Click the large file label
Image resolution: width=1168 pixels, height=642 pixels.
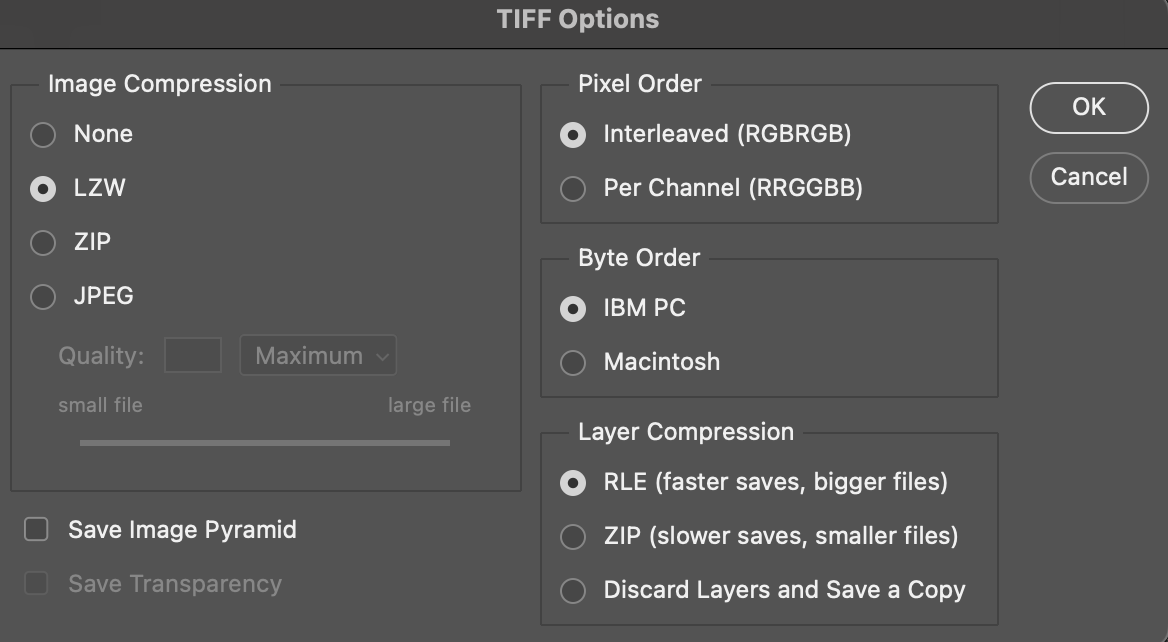coord(429,405)
